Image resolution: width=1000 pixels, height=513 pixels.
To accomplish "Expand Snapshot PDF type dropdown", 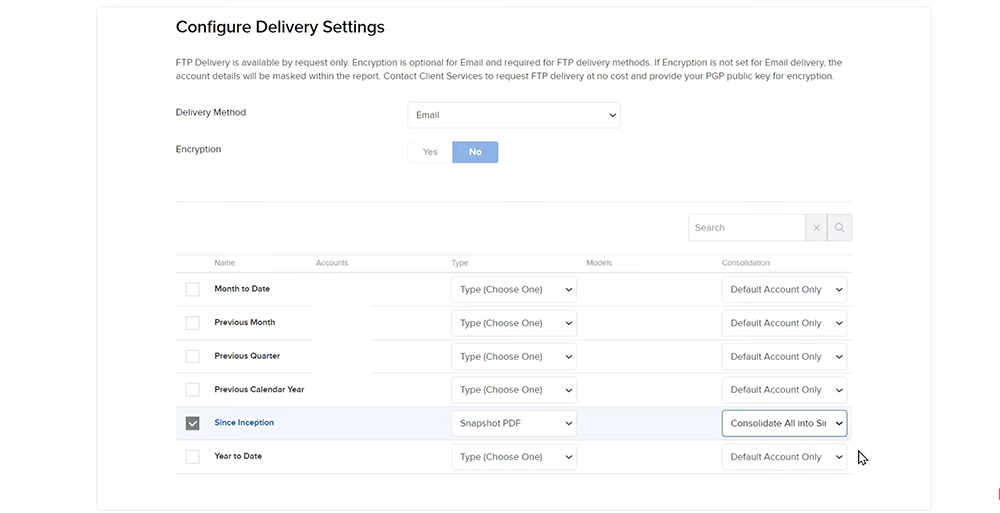I will (x=514, y=423).
